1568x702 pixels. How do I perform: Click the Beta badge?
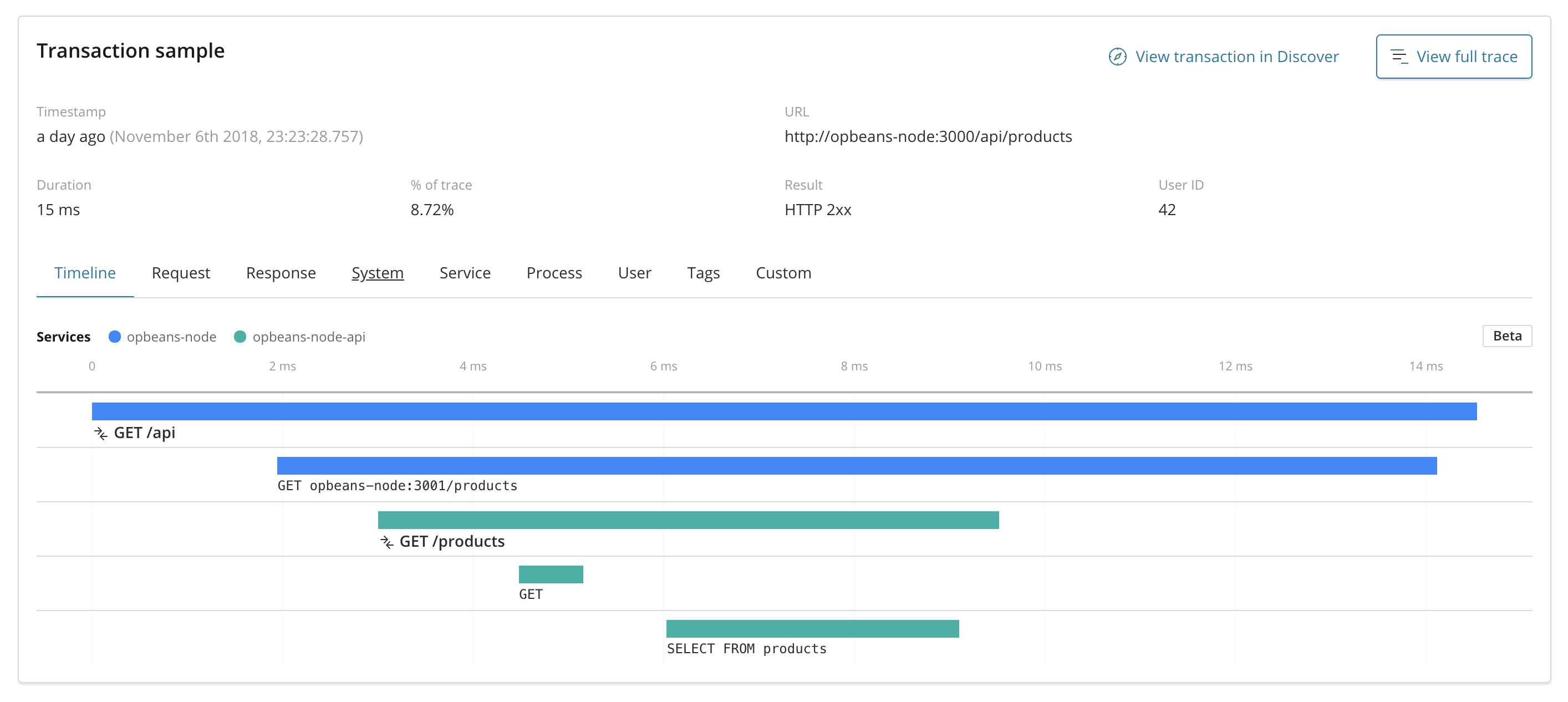click(1506, 336)
